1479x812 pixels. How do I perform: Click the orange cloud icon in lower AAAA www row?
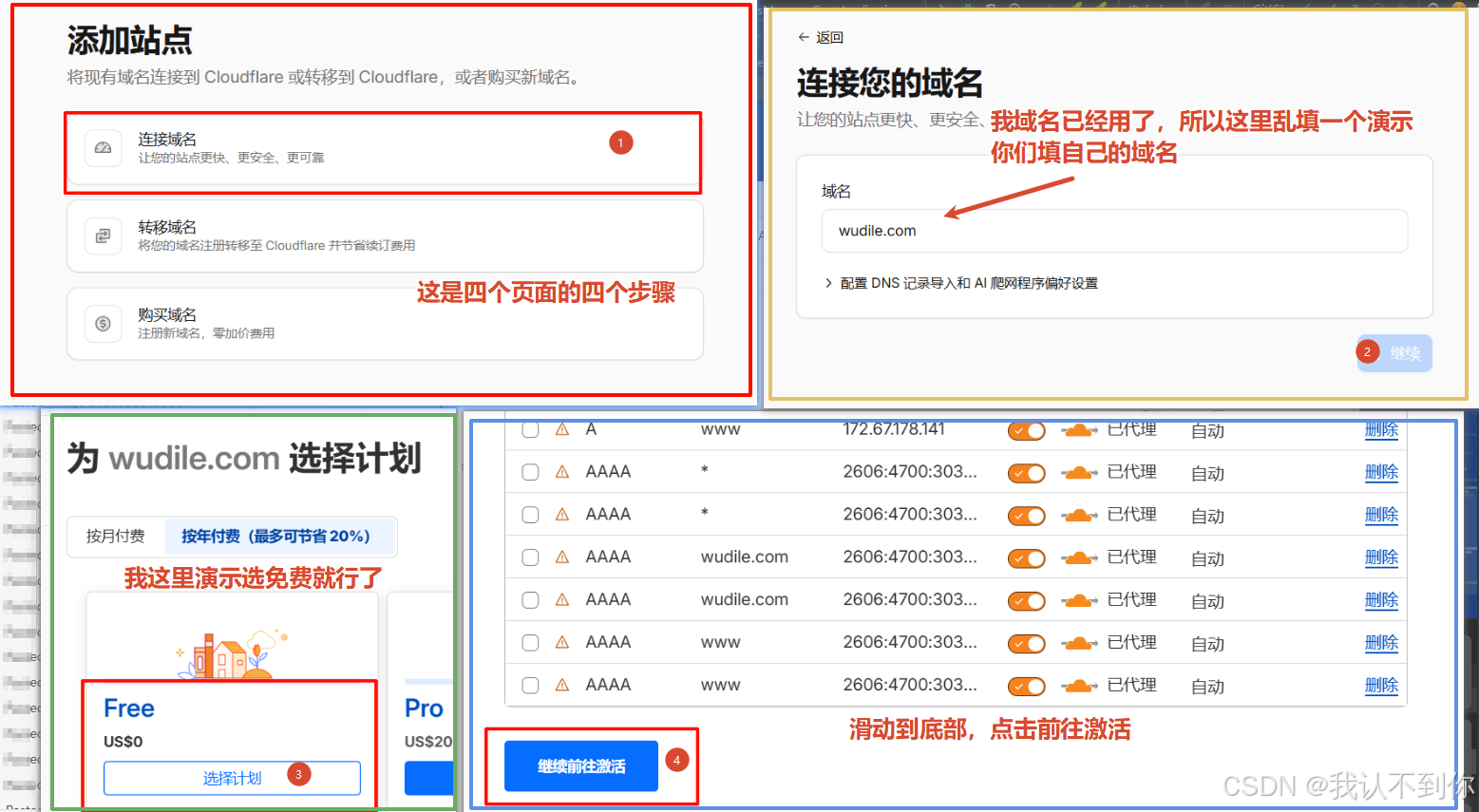coord(1079,686)
